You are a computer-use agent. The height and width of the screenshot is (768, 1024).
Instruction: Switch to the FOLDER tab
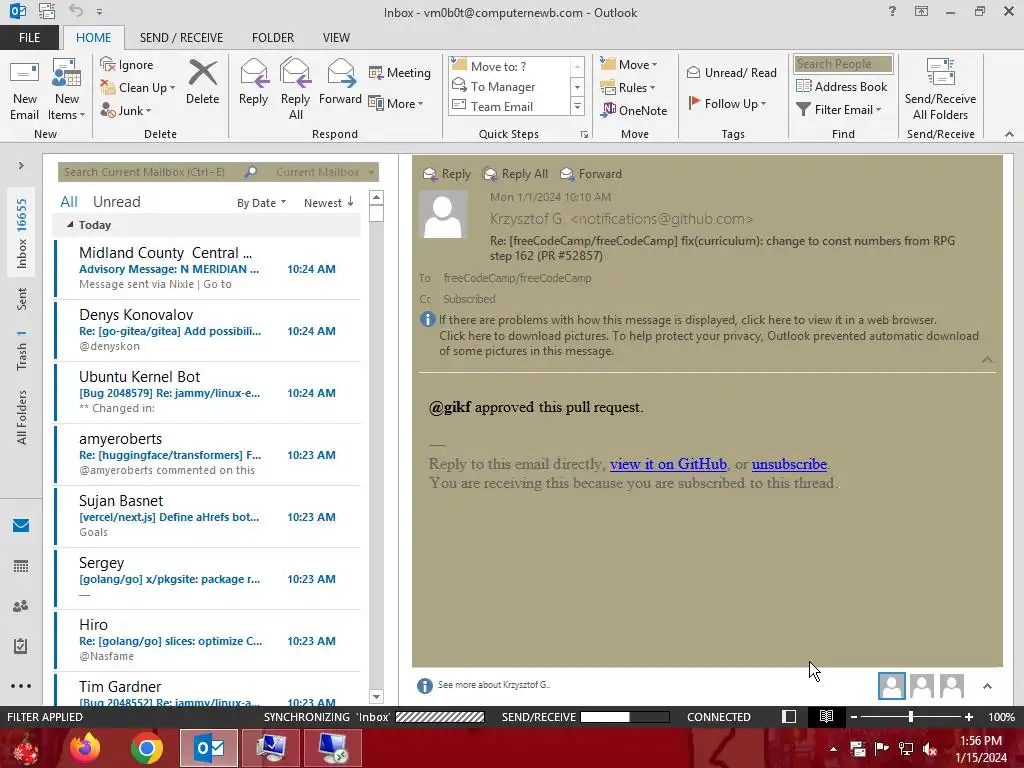(273, 37)
